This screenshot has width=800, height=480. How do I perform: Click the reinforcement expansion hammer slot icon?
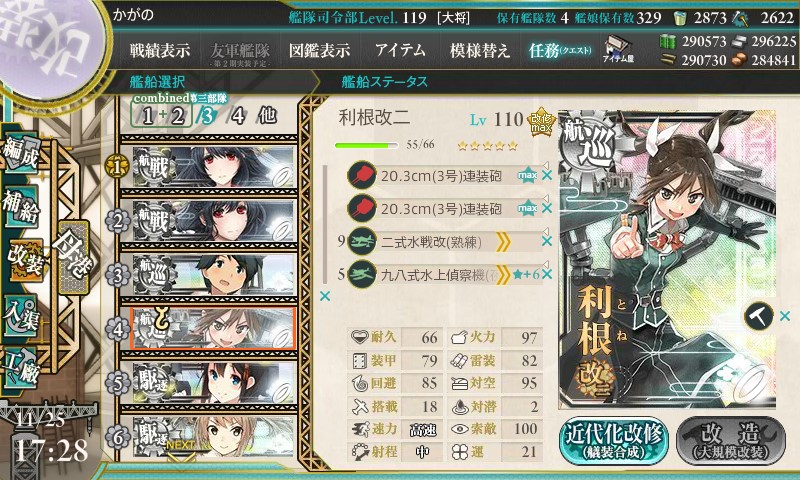pos(759,316)
